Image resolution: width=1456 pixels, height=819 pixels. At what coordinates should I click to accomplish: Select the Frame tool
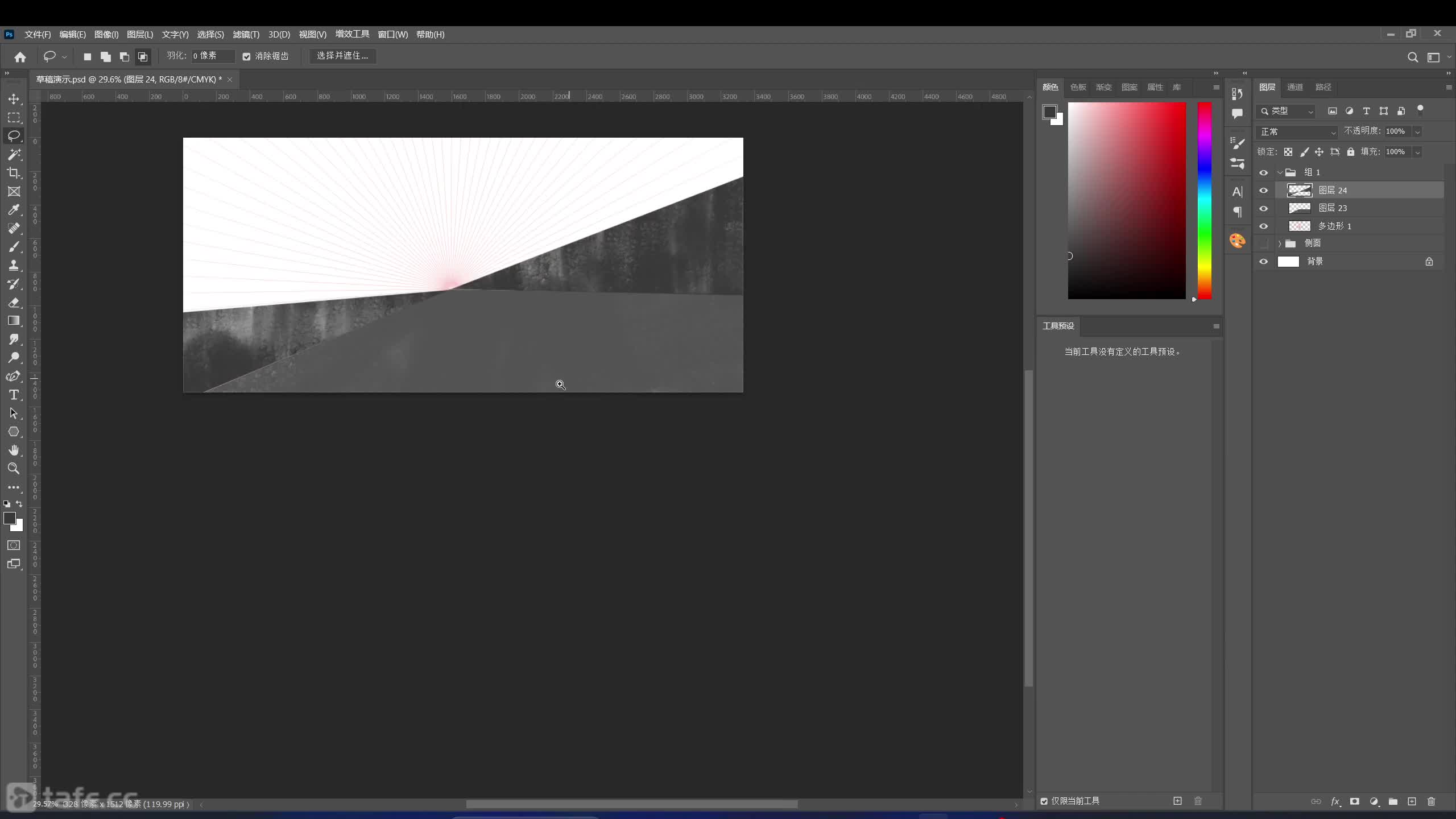coord(14,192)
